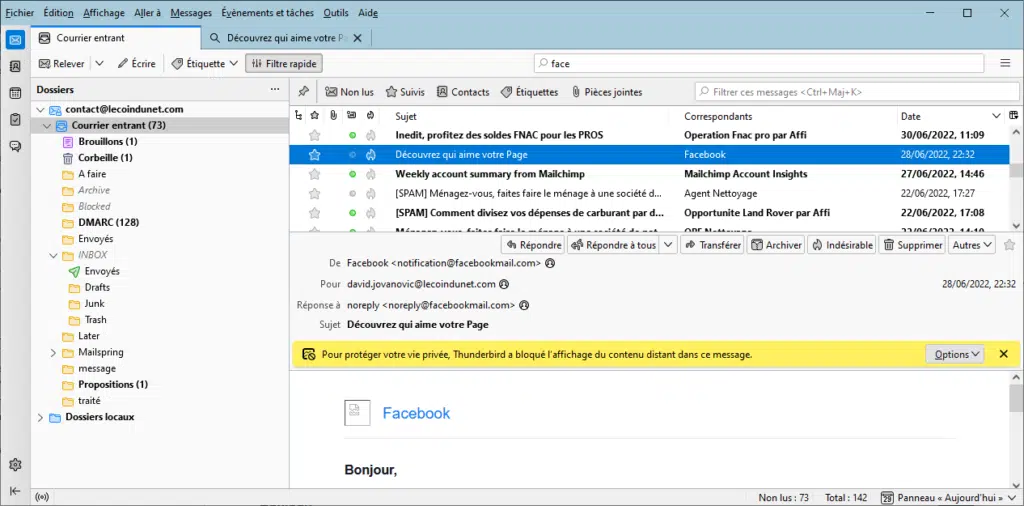Open Répondre à tous dropdown arrow
Image resolution: width=1024 pixels, height=506 pixels.
(x=667, y=245)
